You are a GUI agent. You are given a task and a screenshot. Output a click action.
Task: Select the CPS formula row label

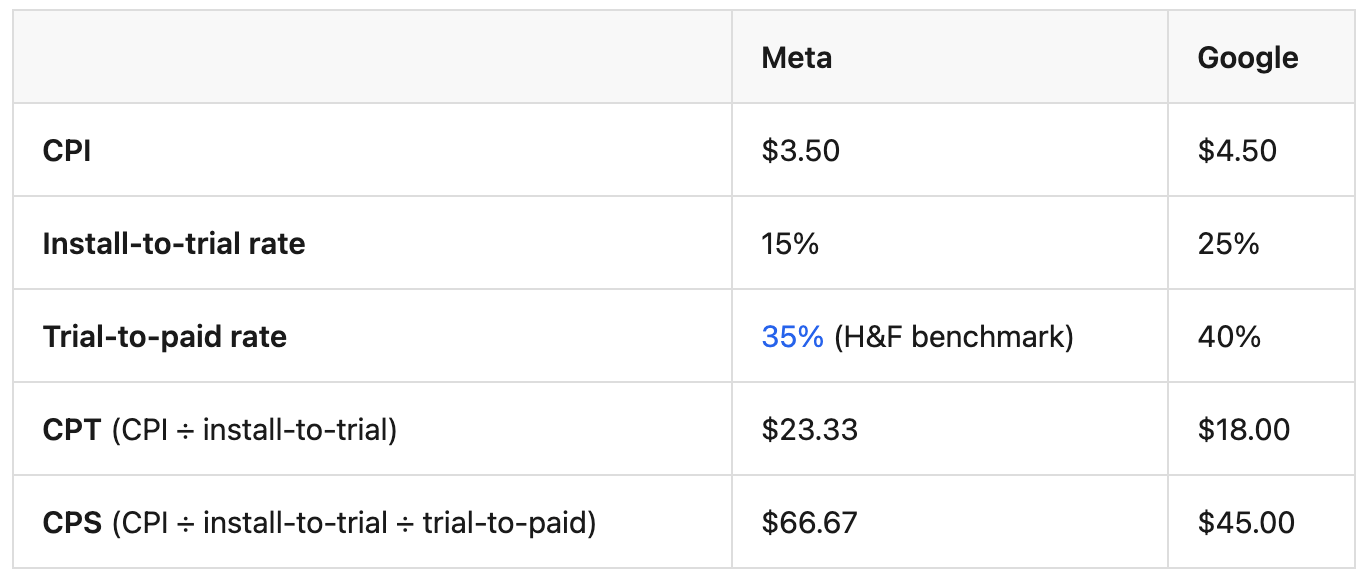coord(319,523)
